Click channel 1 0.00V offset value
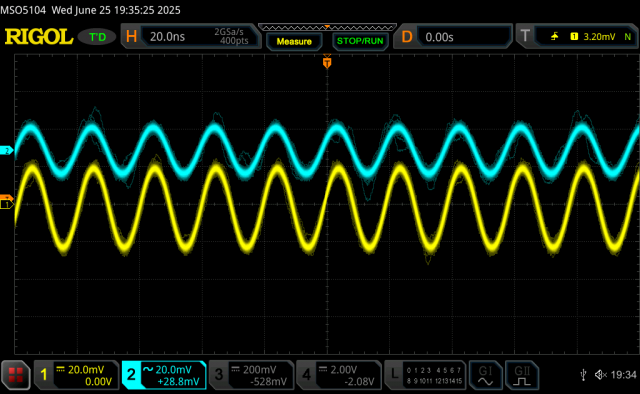 [x=98, y=382]
